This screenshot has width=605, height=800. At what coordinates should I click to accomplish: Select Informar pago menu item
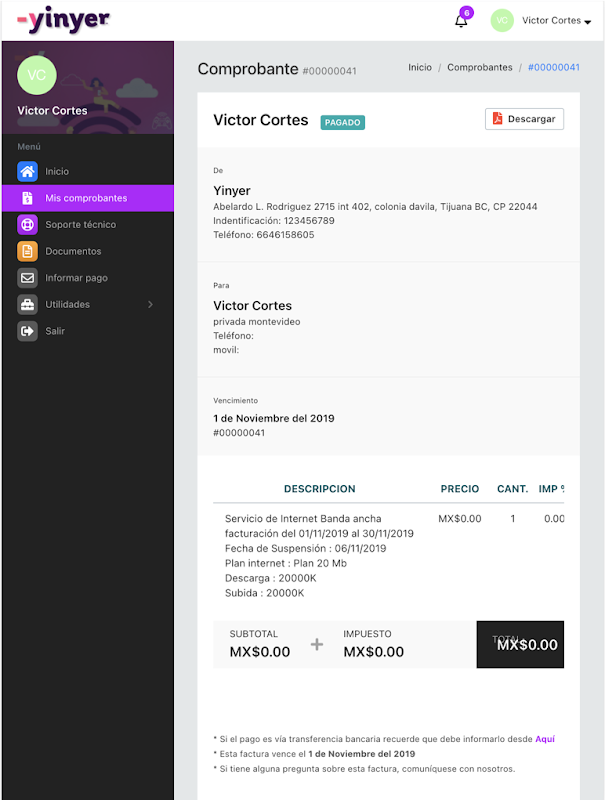(76, 278)
